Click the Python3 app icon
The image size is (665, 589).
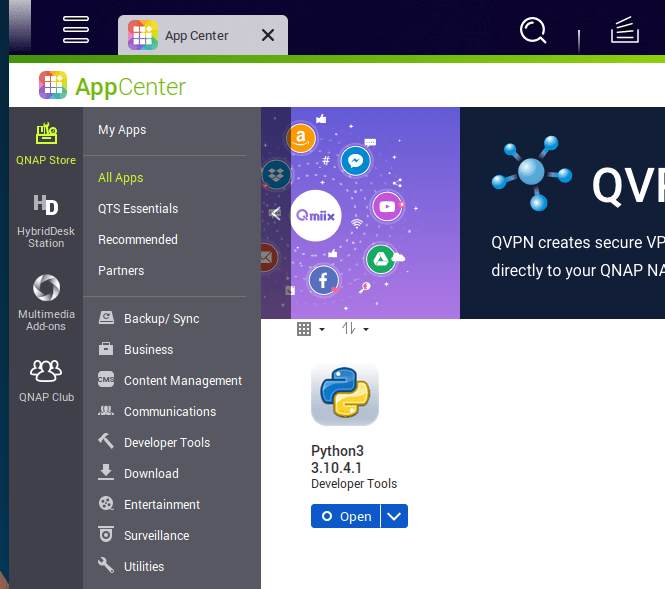click(345, 394)
